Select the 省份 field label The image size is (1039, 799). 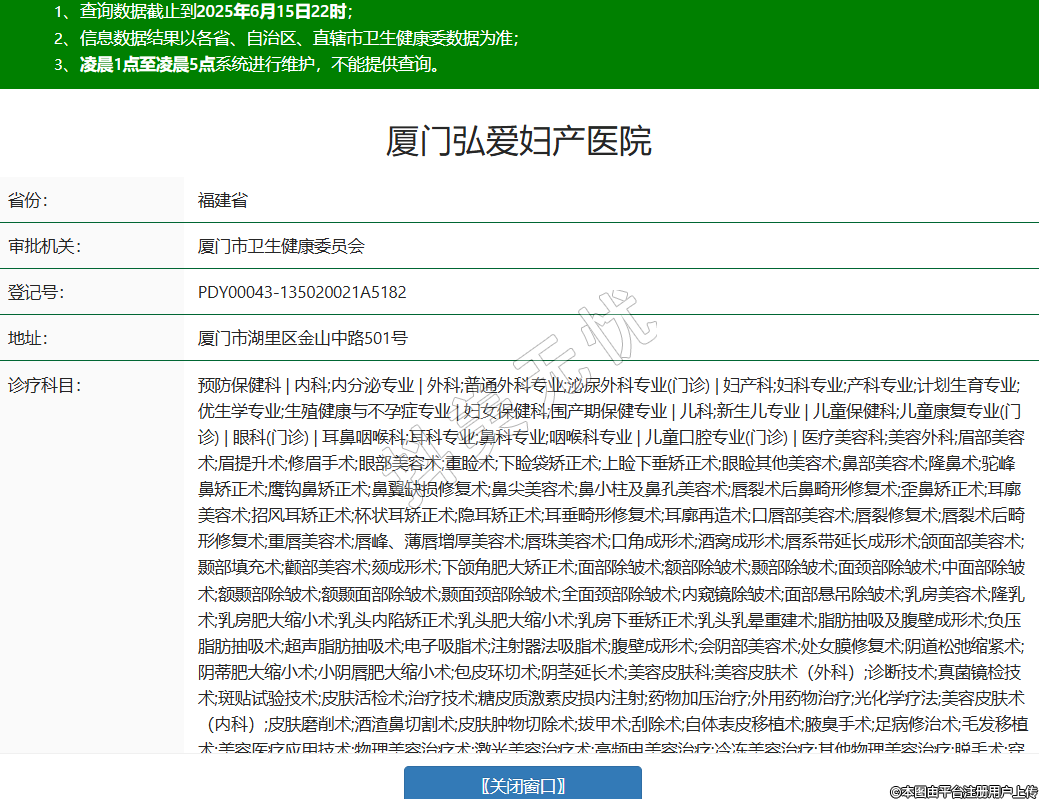pos(29,200)
